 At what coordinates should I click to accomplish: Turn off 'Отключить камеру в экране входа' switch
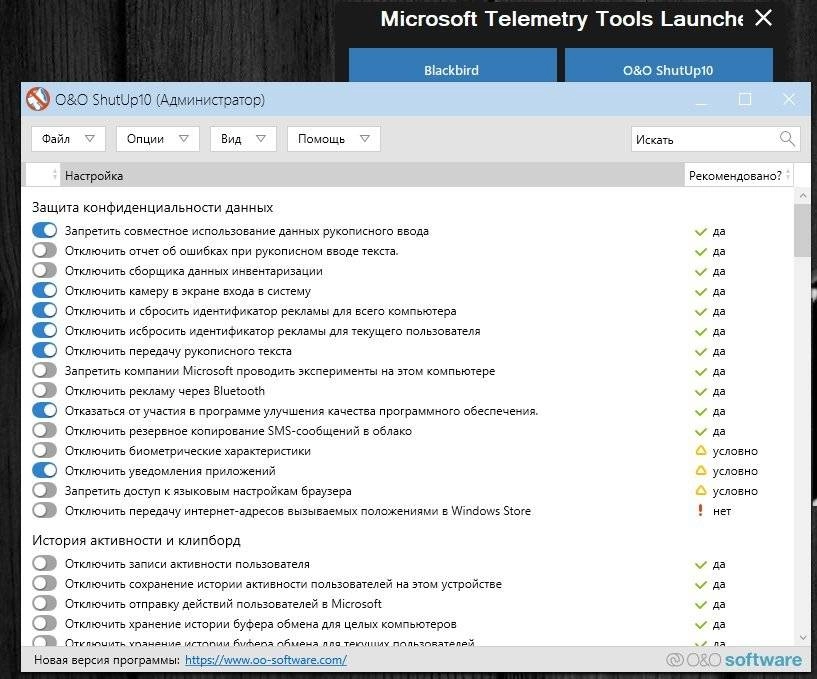pyautogui.click(x=44, y=290)
